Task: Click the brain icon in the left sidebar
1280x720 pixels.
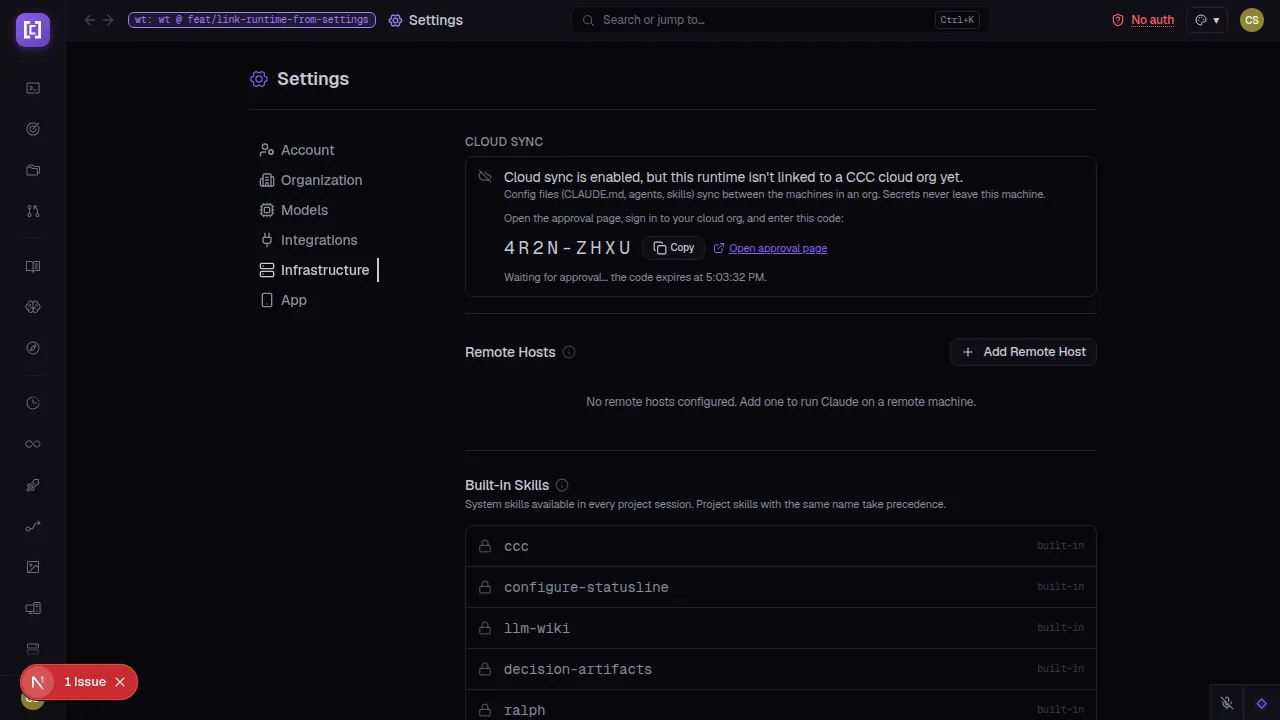Action: (33, 307)
